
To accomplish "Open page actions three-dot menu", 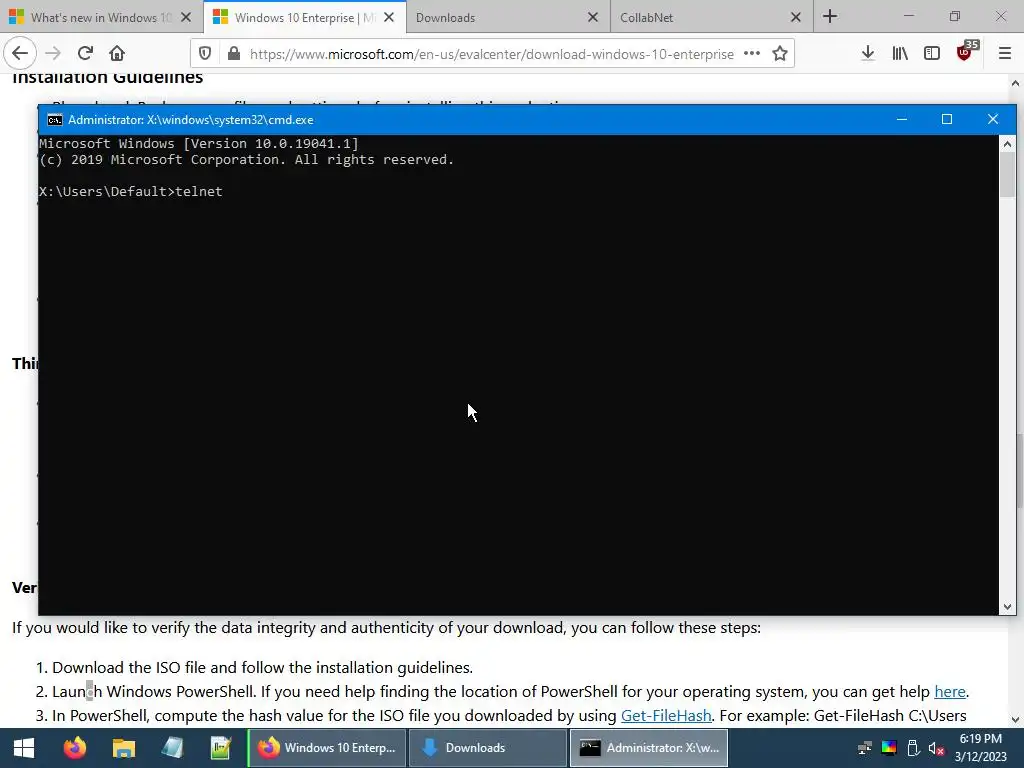I will tap(752, 54).
